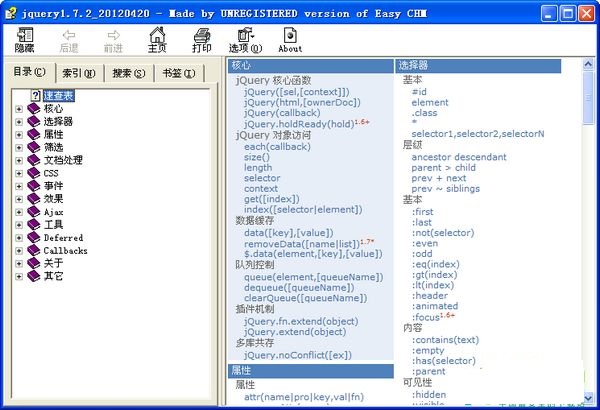Switch to the 索引 (Index) tab
The image size is (600, 410).
[x=79, y=73]
